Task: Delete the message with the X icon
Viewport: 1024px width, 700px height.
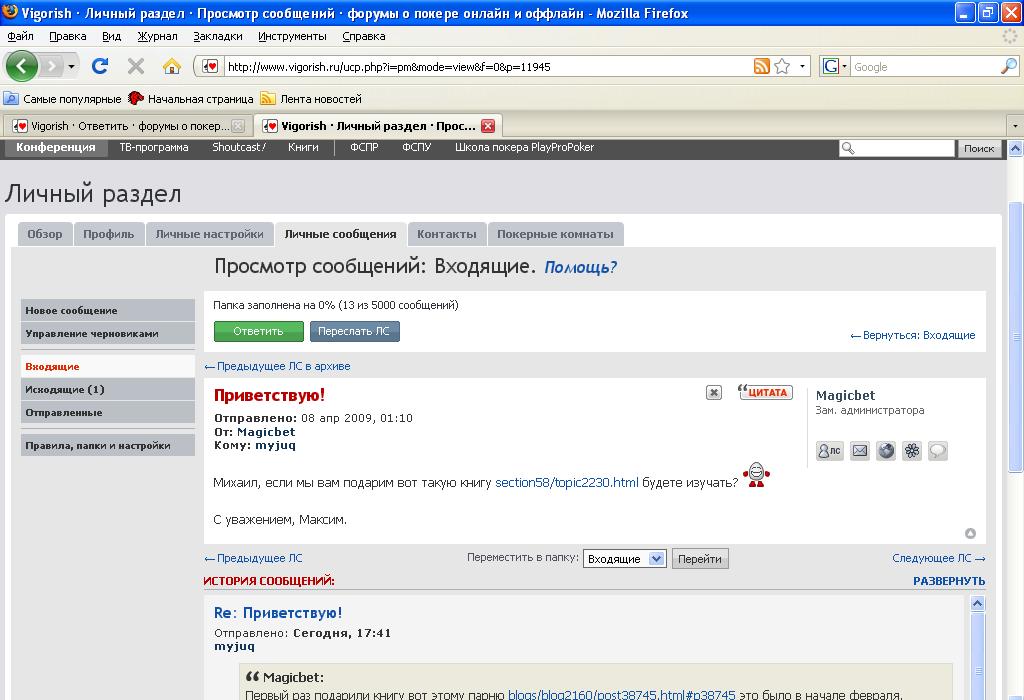Action: 713,393
